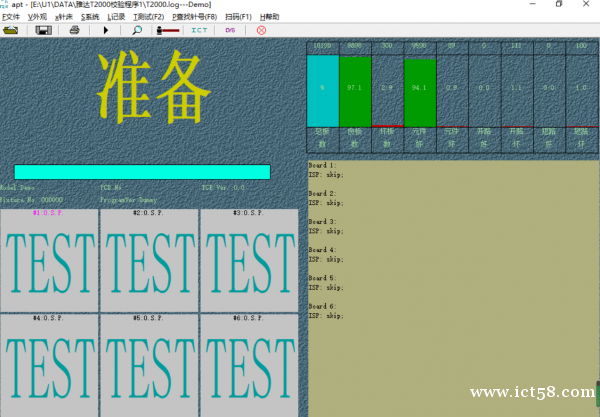Select the #1 TEST board panel

(49, 260)
